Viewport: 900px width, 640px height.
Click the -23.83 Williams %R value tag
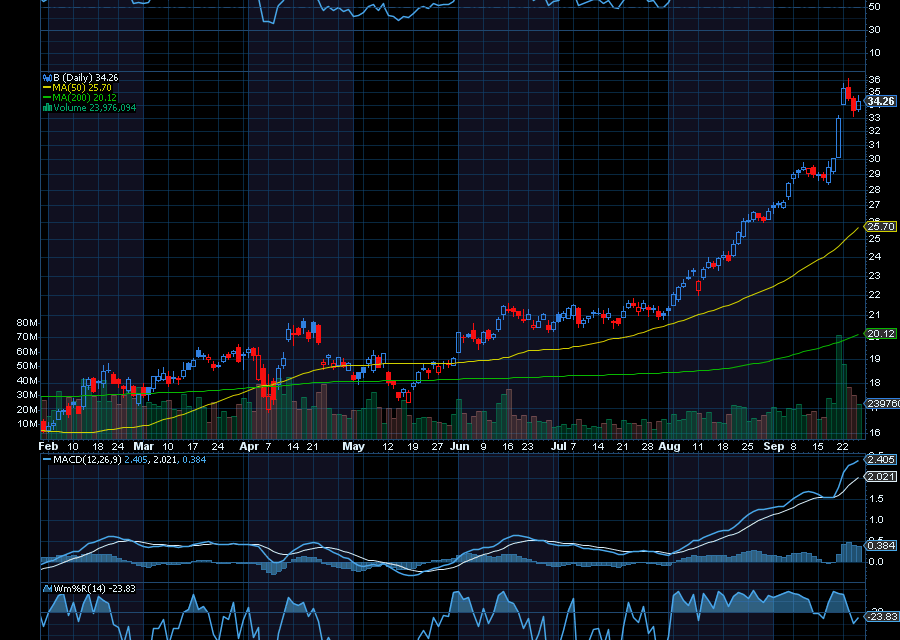click(880, 616)
